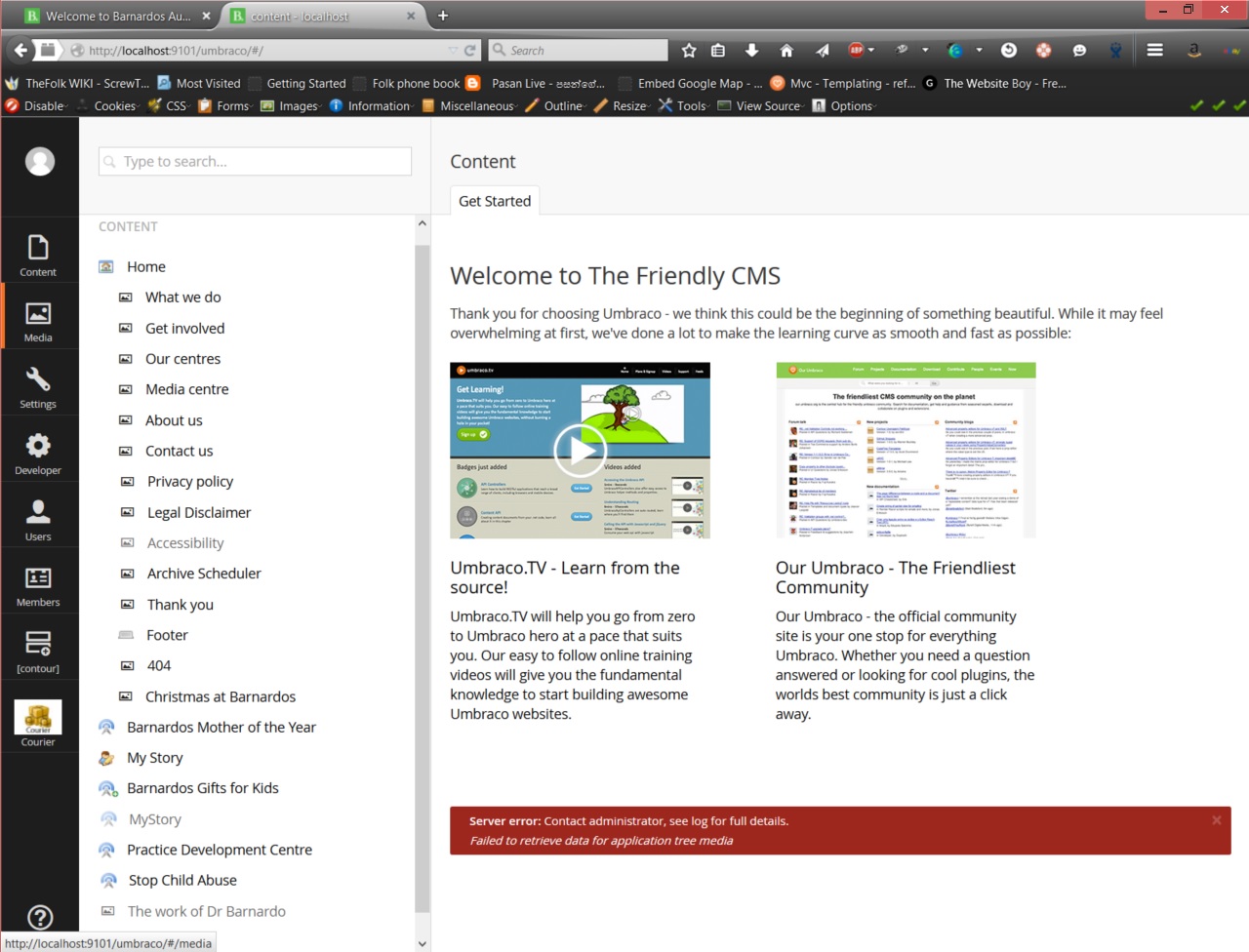Select the Media centre node

point(187,389)
